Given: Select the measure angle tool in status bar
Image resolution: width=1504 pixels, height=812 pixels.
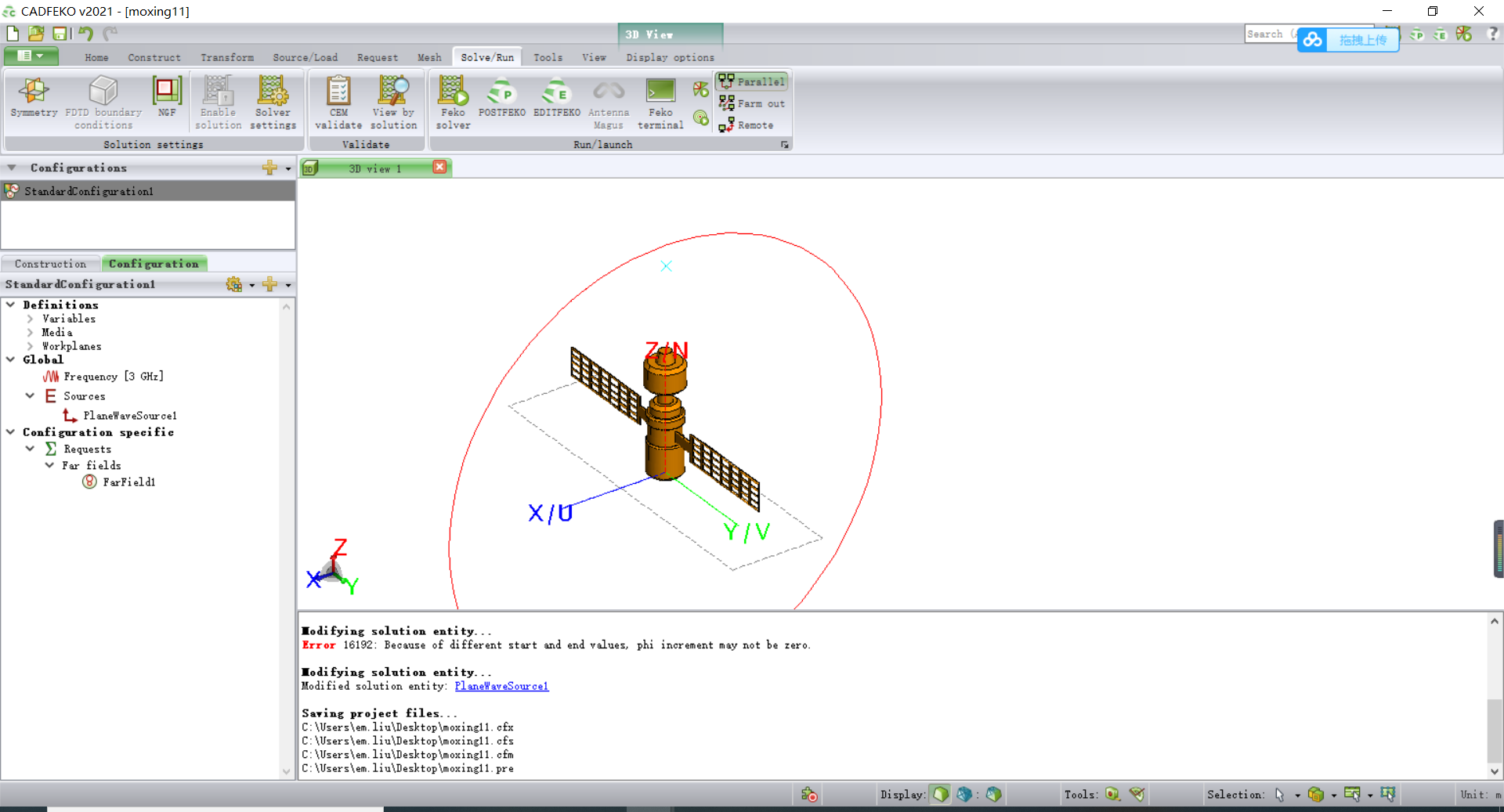Looking at the screenshot, I should 1137,794.
